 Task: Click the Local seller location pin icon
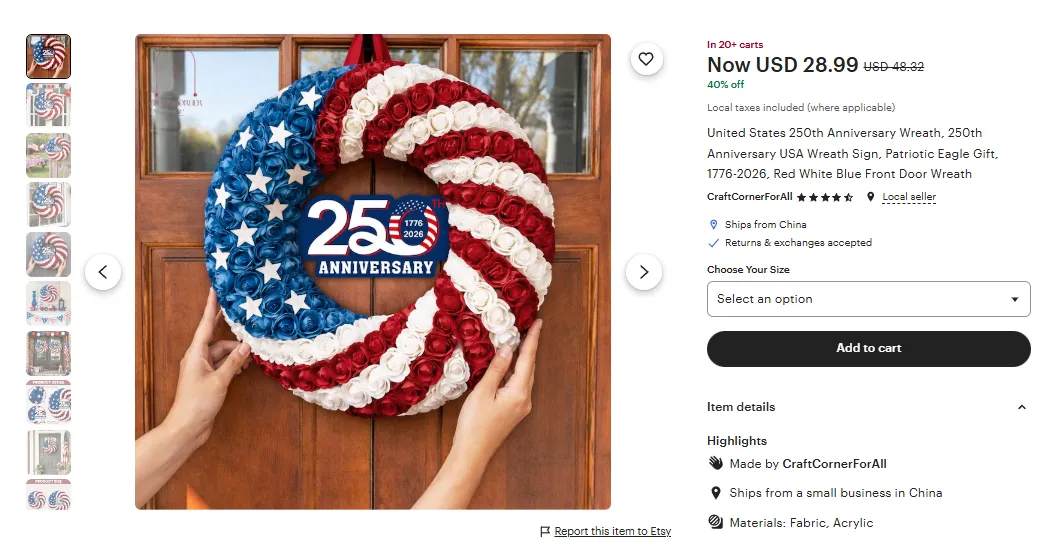click(x=871, y=197)
